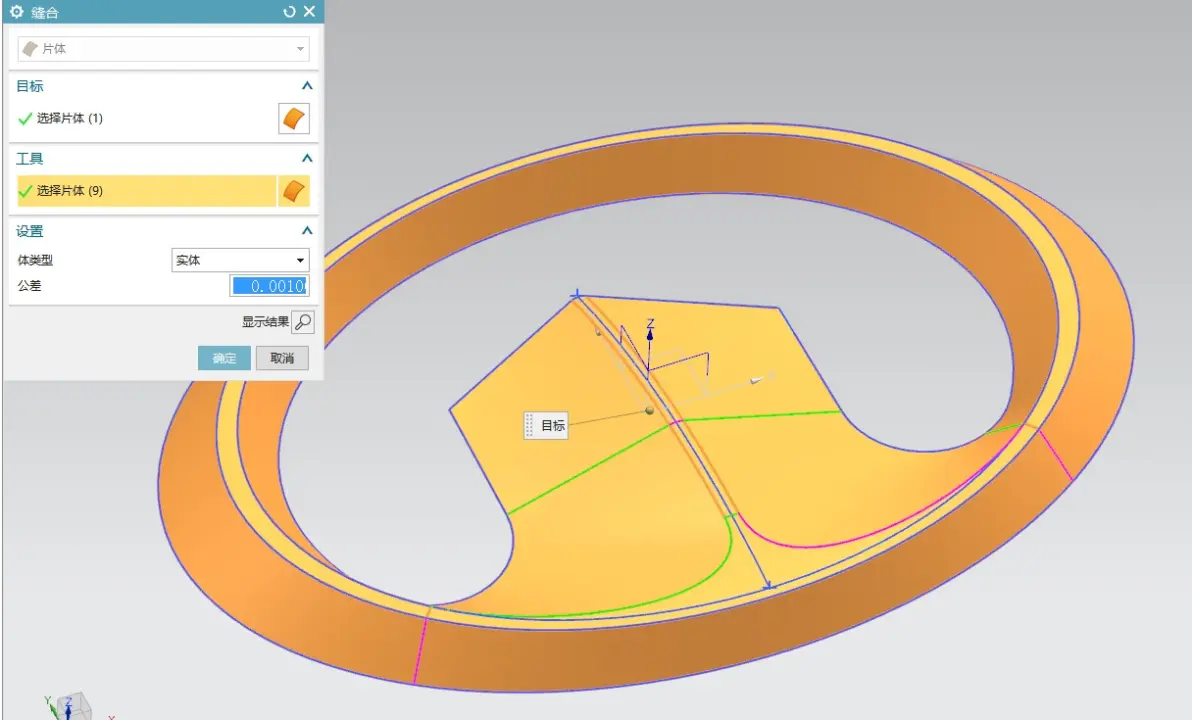Screen dimensions: 1192x720
Task: Click the 缝合 dialog title
Action: [x=45, y=12]
